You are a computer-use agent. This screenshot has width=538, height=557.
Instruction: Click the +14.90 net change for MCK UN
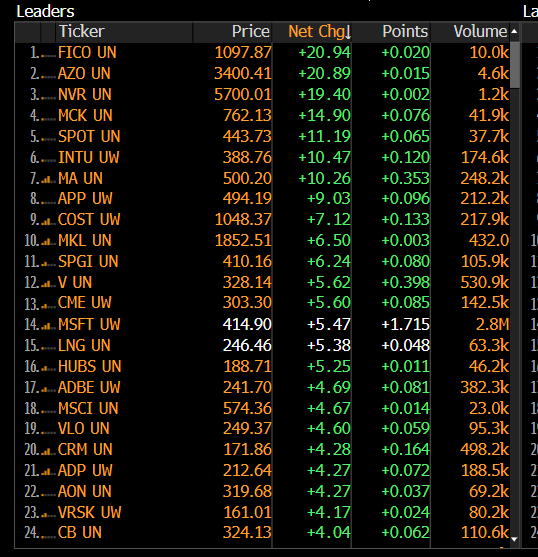(x=325, y=115)
